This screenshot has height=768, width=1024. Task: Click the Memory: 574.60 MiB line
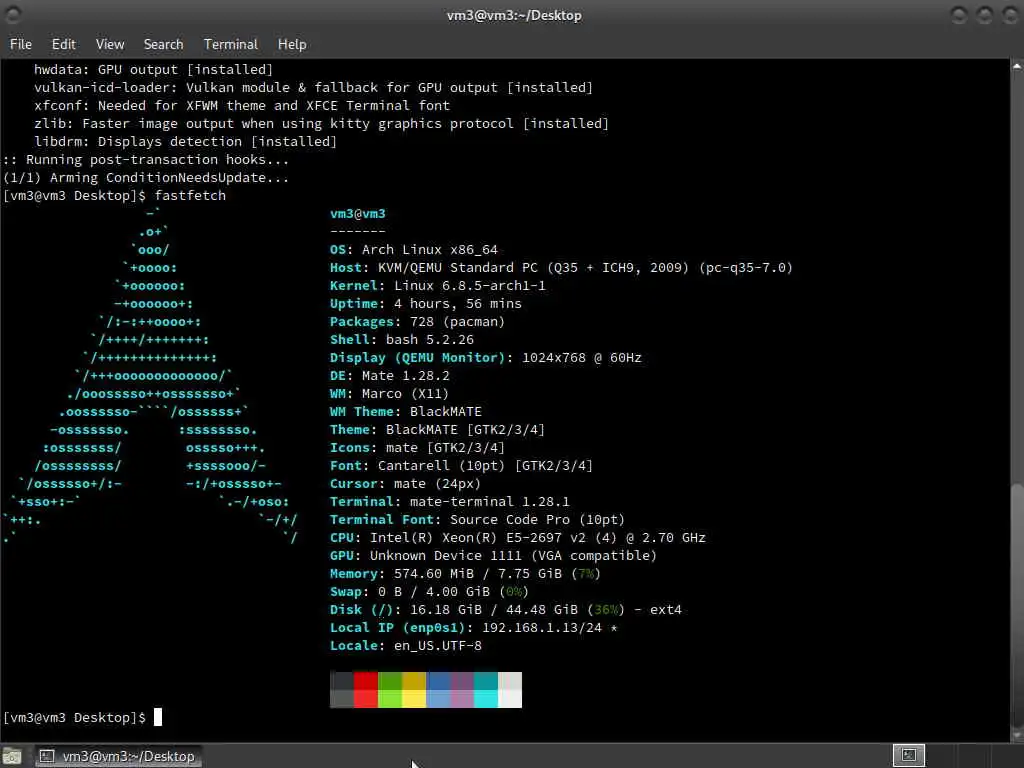click(466, 574)
